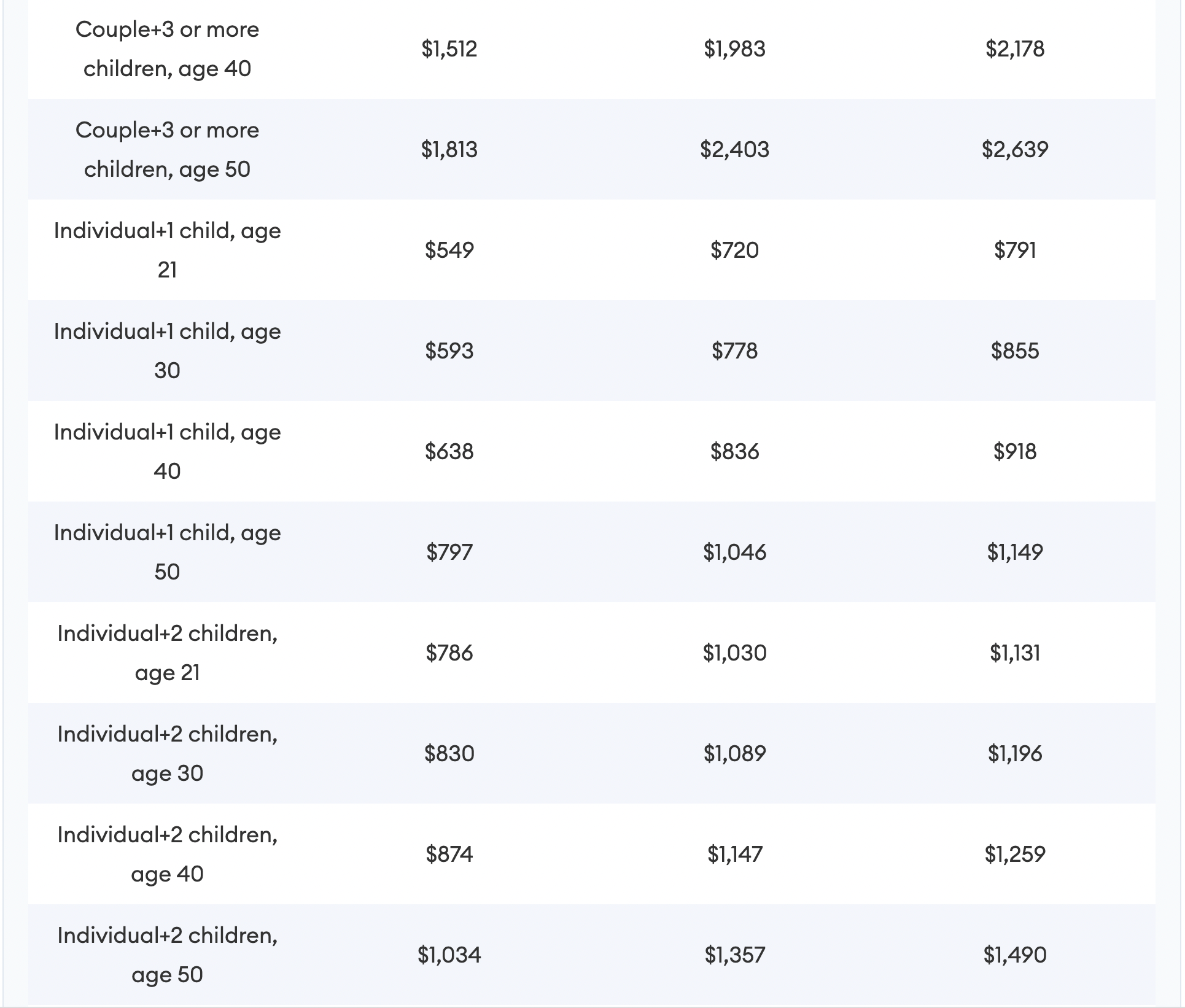1185x1008 pixels.
Task: Click the $1,046 price value
Action: tap(734, 552)
